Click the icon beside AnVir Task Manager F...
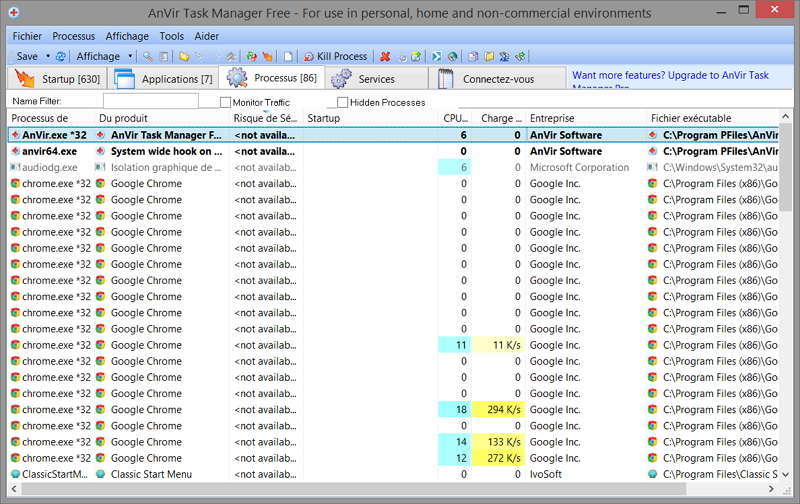This screenshot has height=504, width=800. [101, 135]
